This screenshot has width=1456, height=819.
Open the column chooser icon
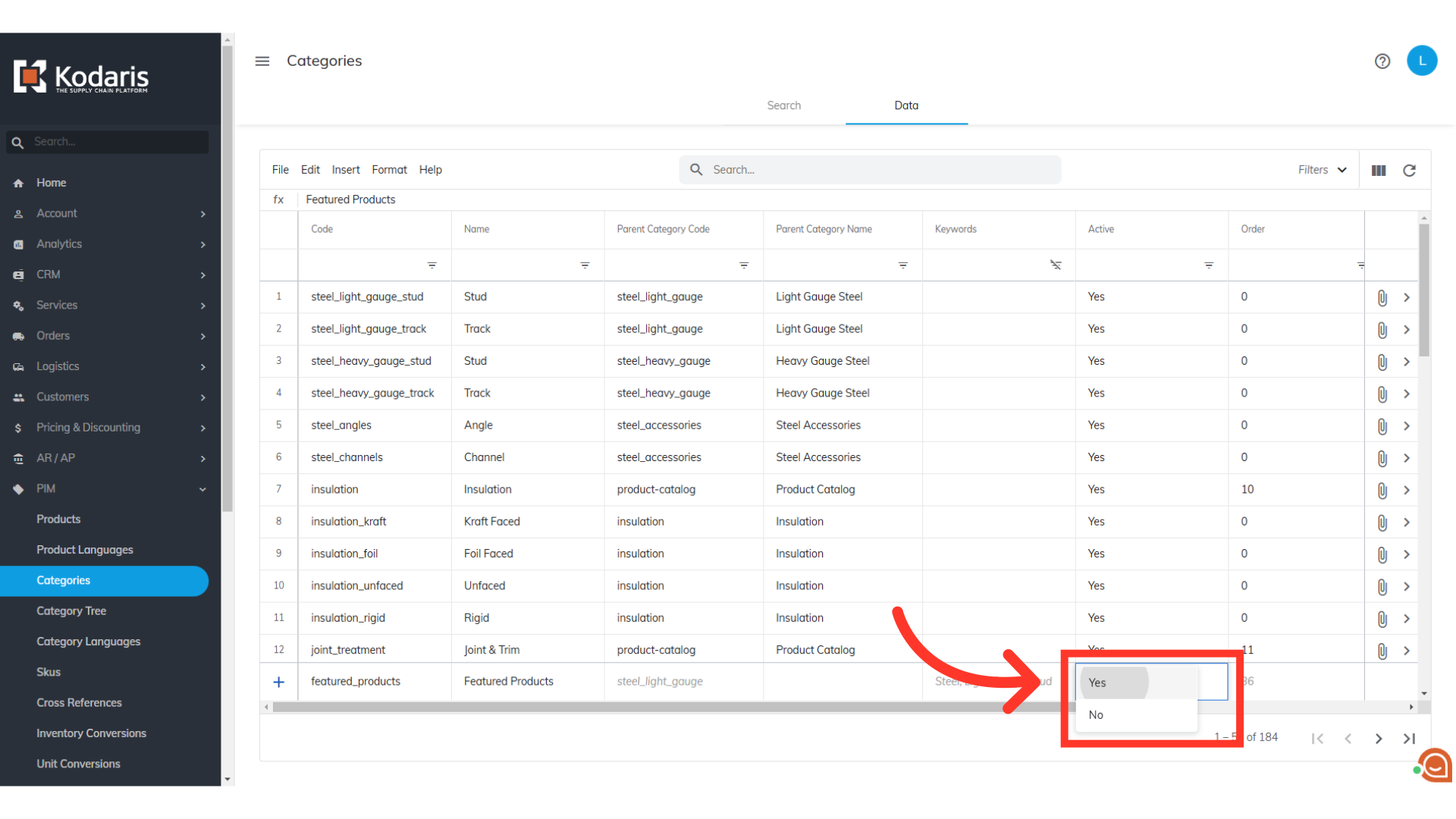pos(1379,171)
